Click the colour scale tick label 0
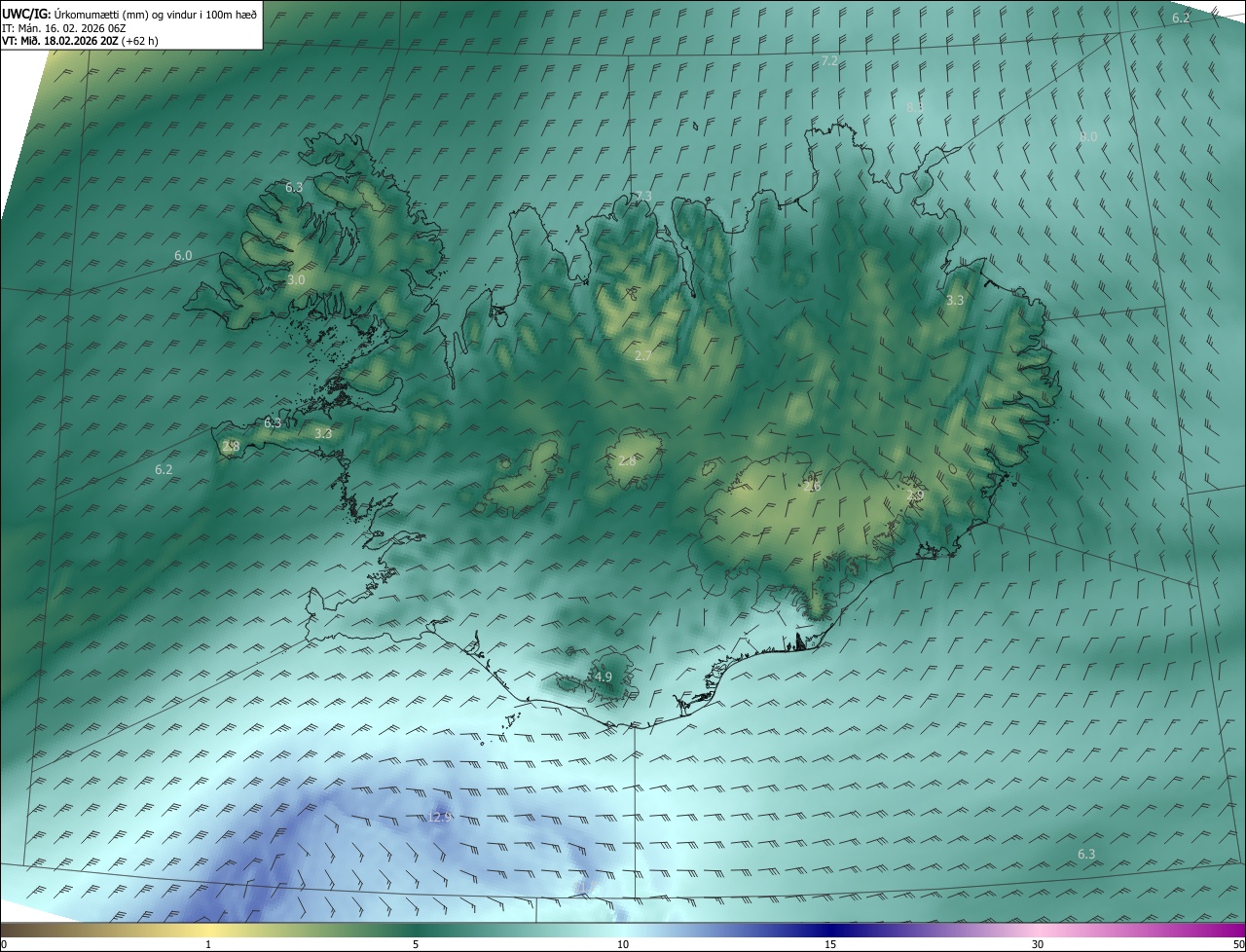Screen dimensions: 1246x952 coord(4,945)
